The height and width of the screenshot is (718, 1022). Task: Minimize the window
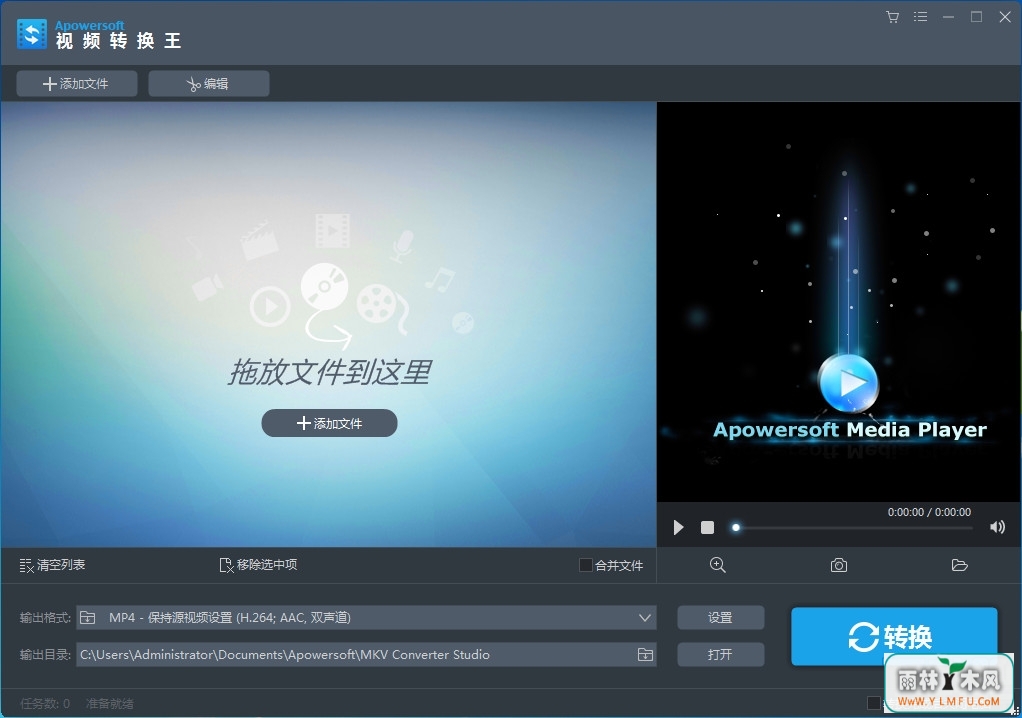click(x=948, y=17)
